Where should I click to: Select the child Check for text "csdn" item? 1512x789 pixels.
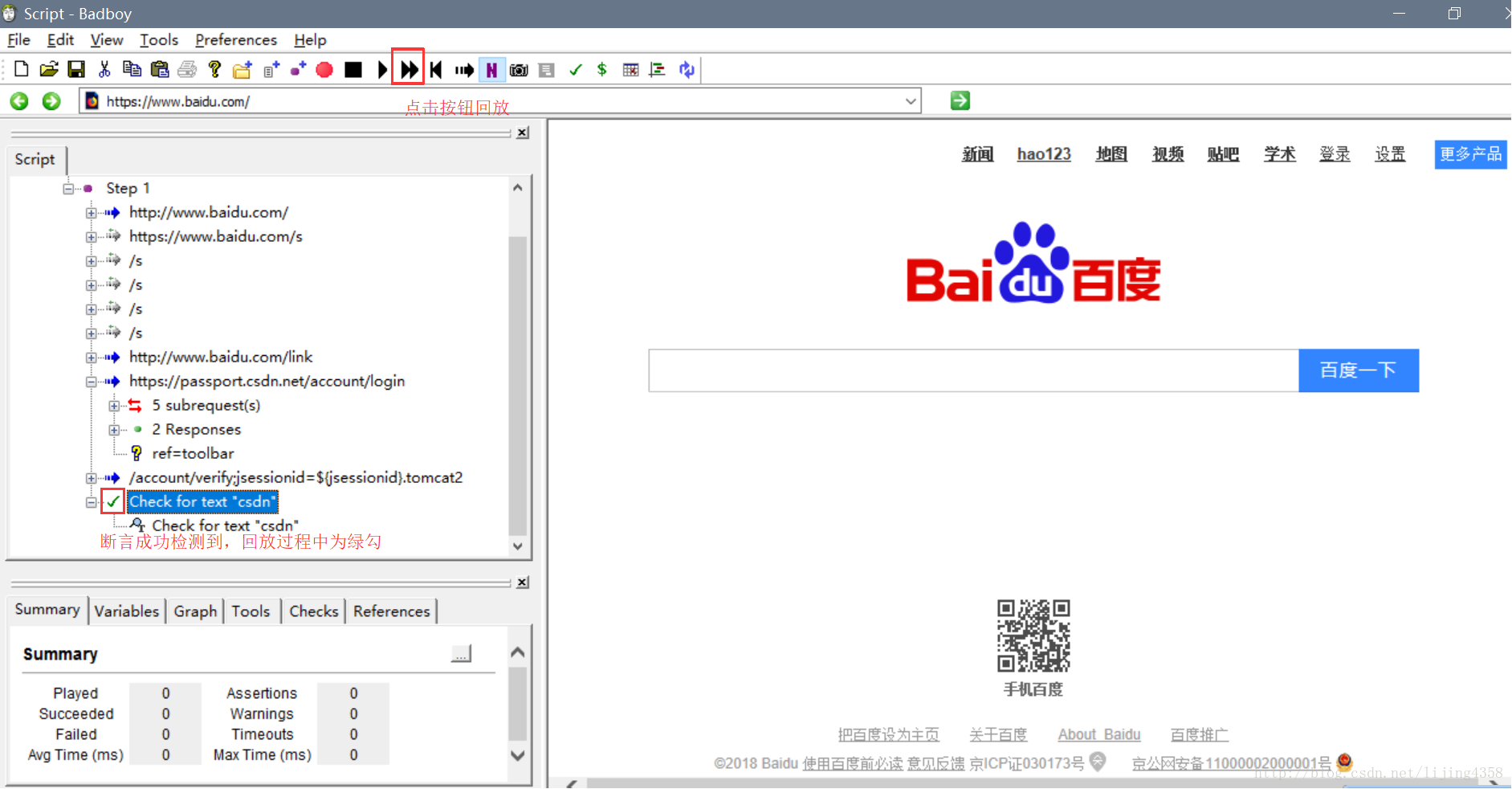pyautogui.click(x=225, y=525)
